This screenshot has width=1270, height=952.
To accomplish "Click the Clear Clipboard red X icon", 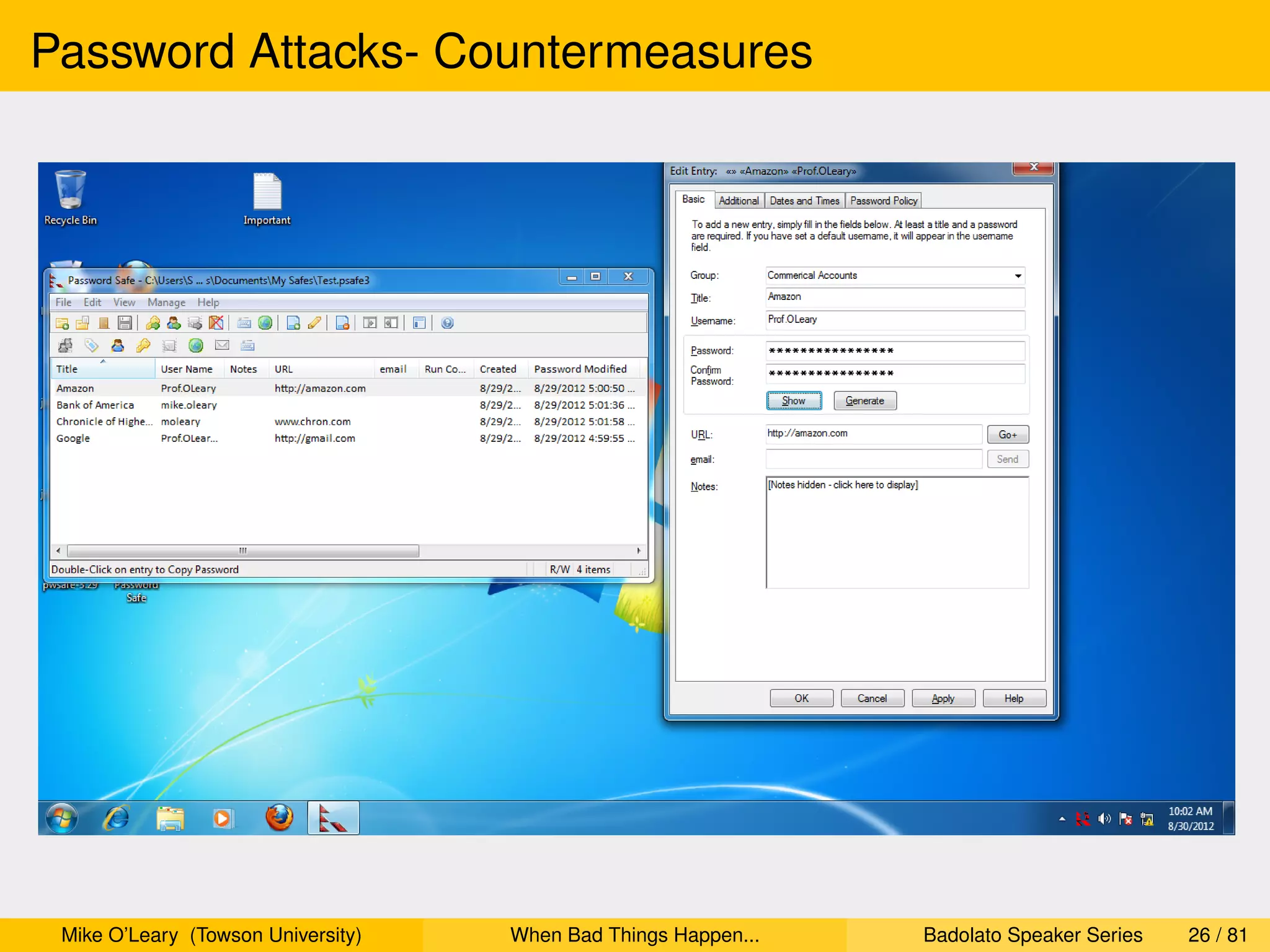I will tap(216, 323).
